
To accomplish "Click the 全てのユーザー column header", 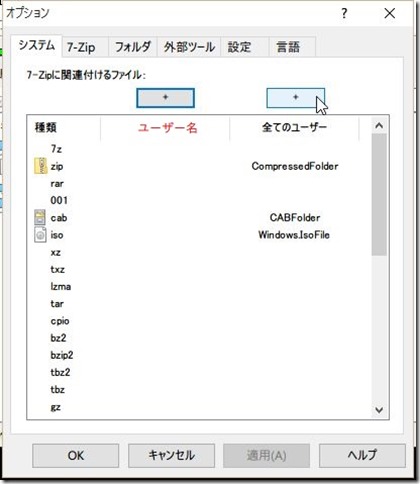I will 294,127.
